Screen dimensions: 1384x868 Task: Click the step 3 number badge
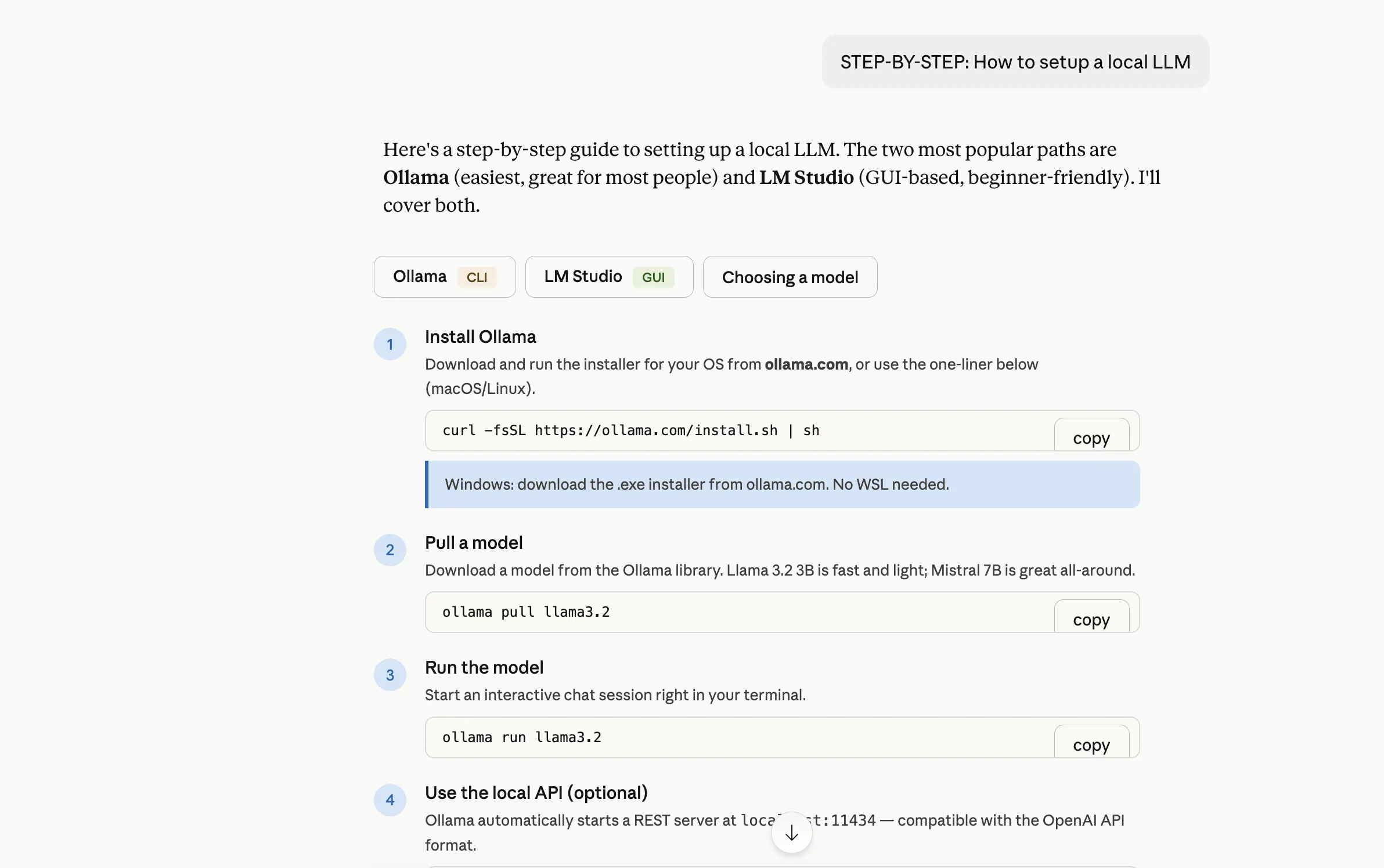click(x=390, y=675)
